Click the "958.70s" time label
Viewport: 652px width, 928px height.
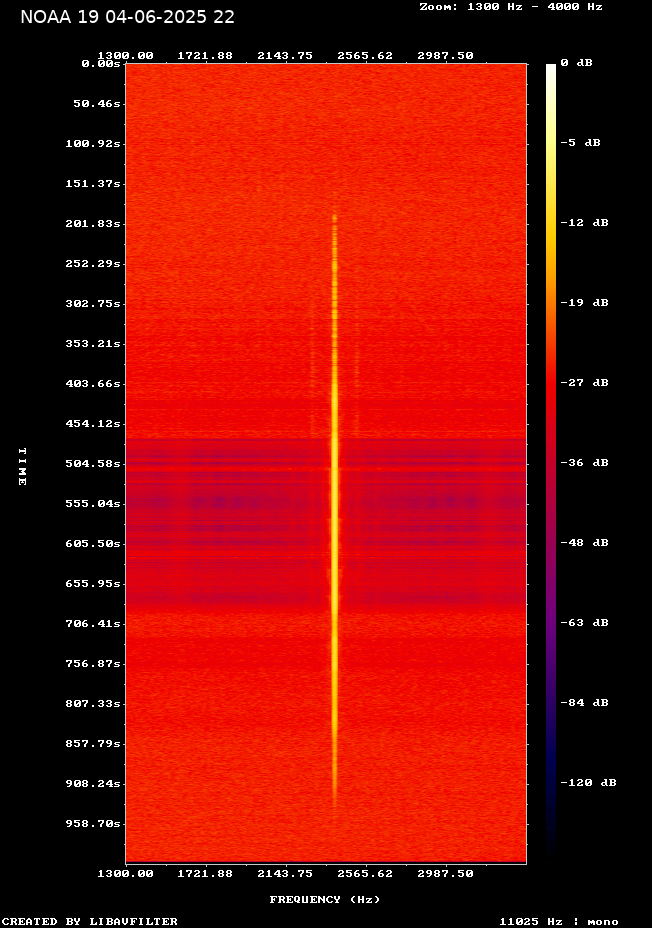93,823
